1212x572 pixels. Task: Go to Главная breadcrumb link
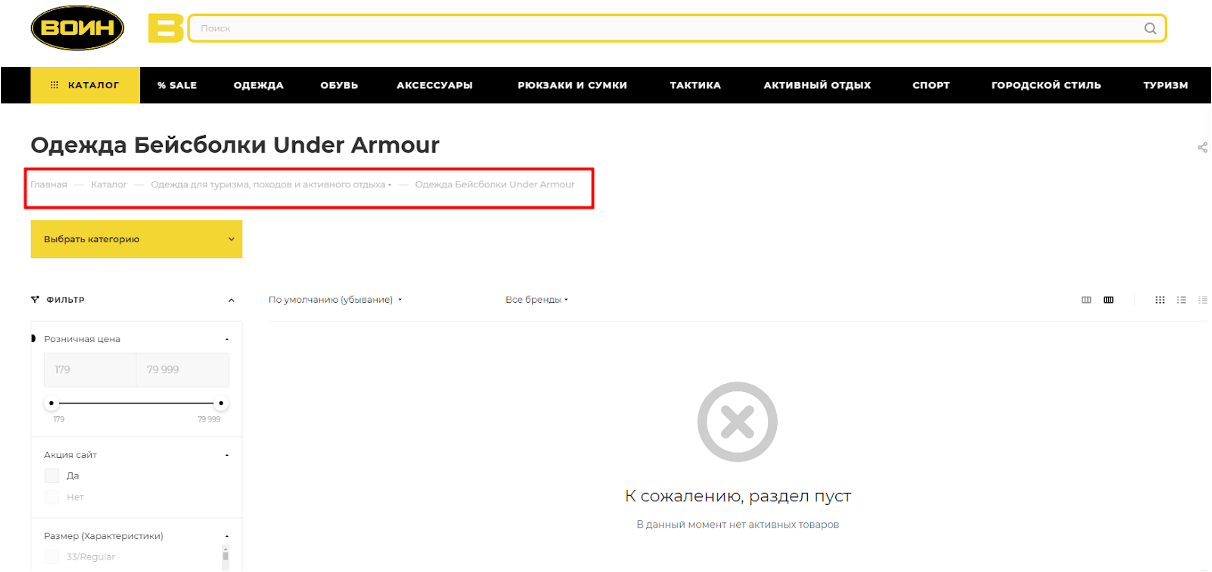click(x=49, y=185)
